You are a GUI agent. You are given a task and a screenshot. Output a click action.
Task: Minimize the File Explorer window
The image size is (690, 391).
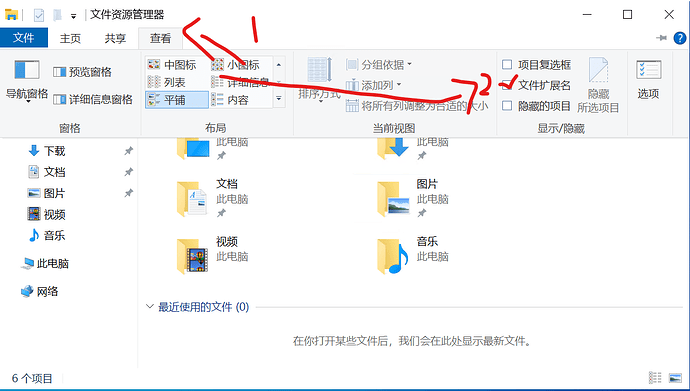pos(587,15)
